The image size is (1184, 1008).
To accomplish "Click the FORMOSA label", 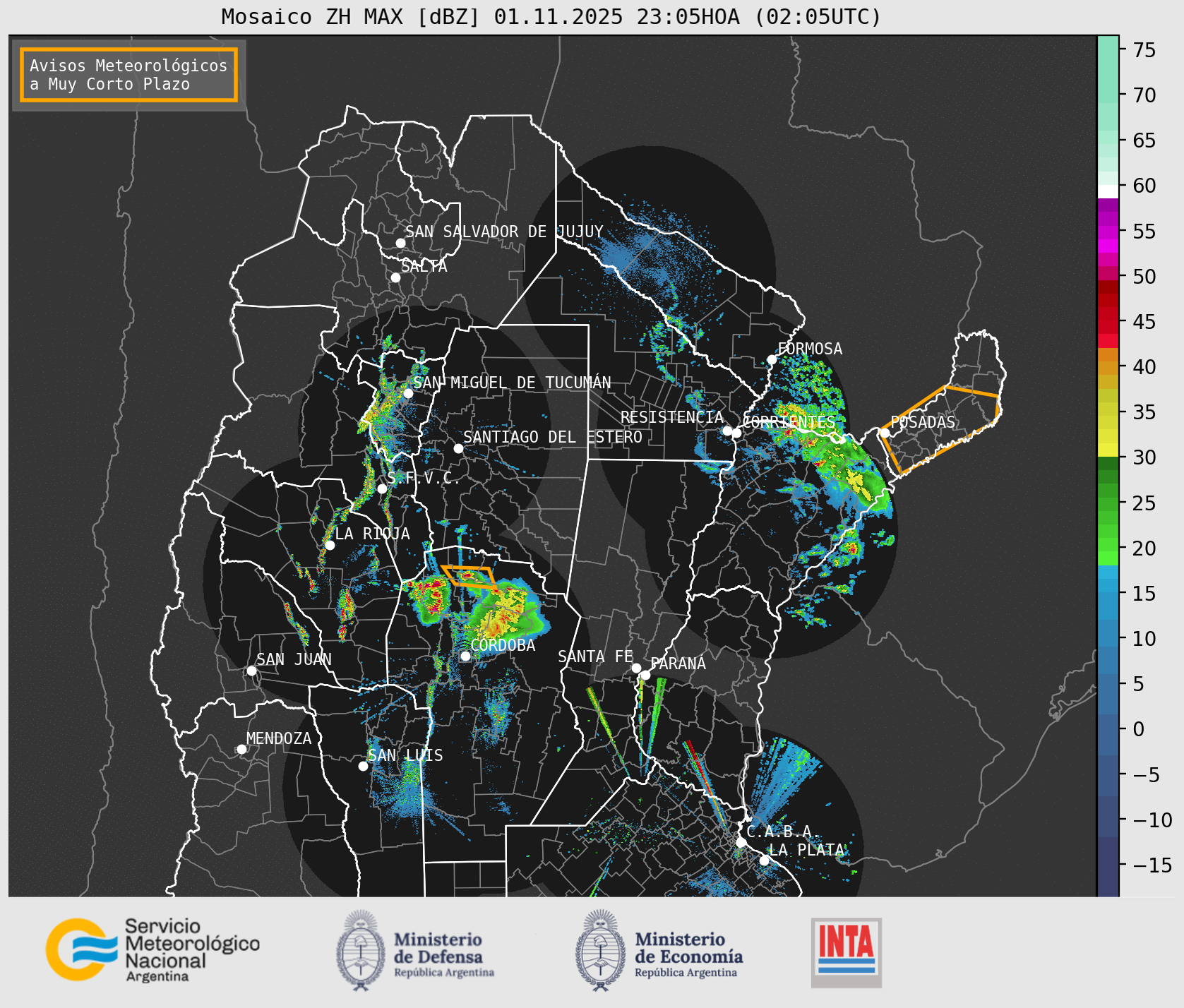I will 810,349.
